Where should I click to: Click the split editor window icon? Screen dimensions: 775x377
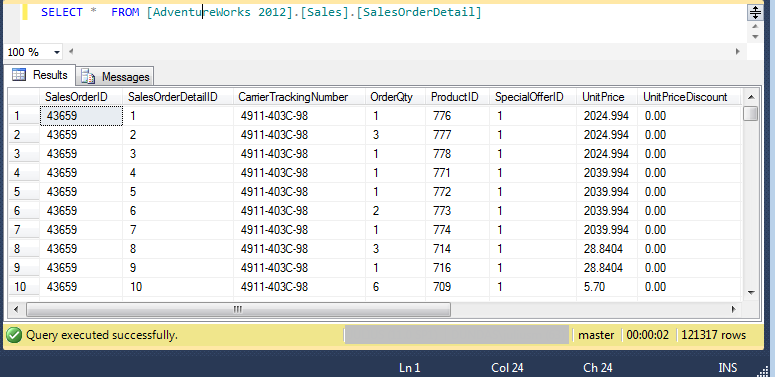(x=755, y=13)
